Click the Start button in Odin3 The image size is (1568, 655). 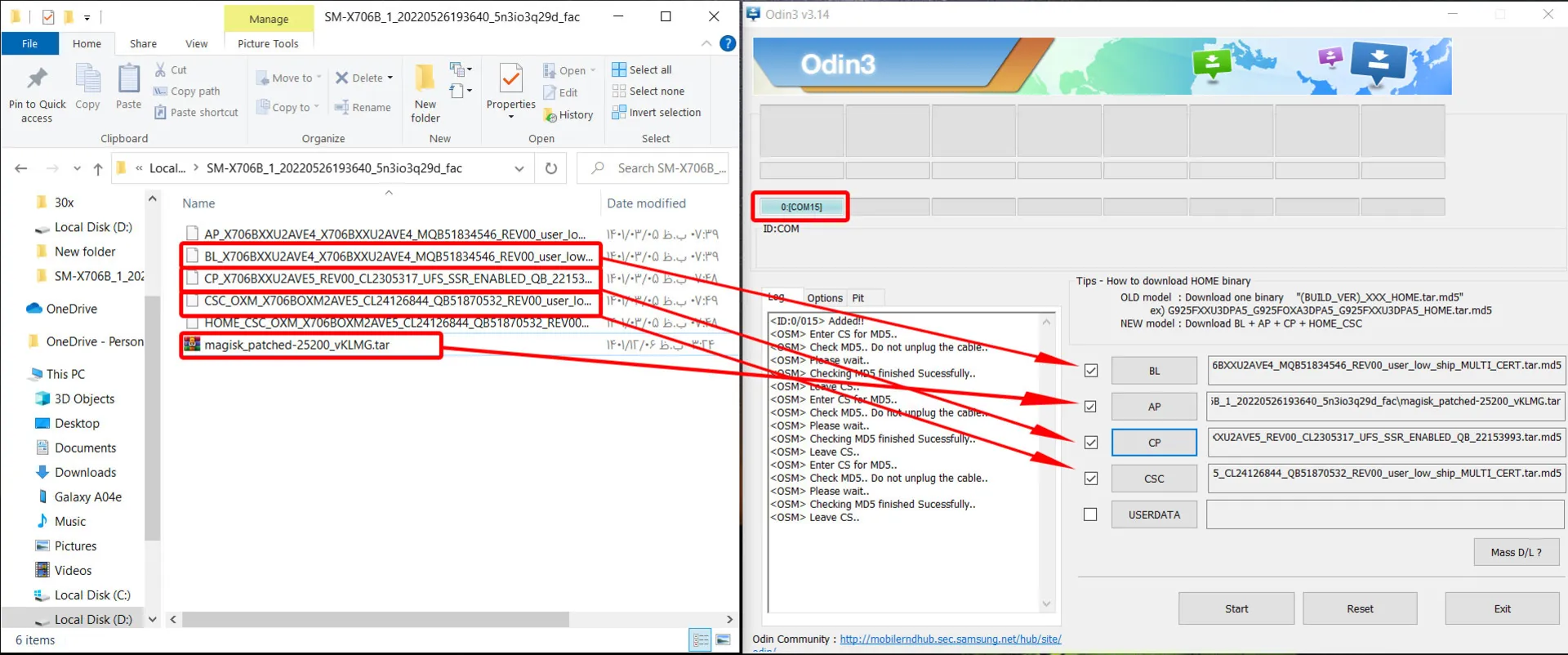[1236, 608]
